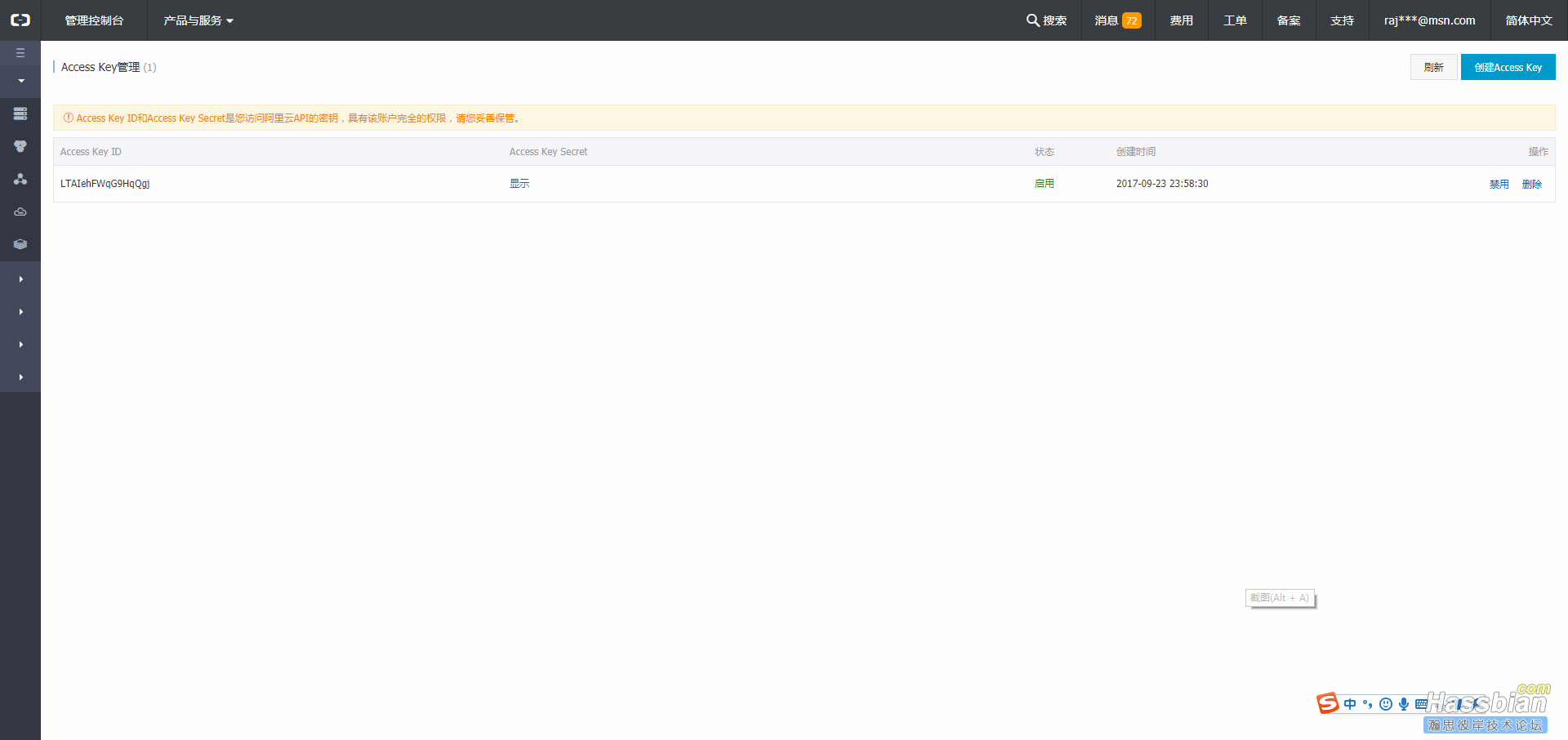This screenshot has width=1568, height=740.
Task: Click 显示 to reveal Access Key Secret
Action: coord(519,184)
